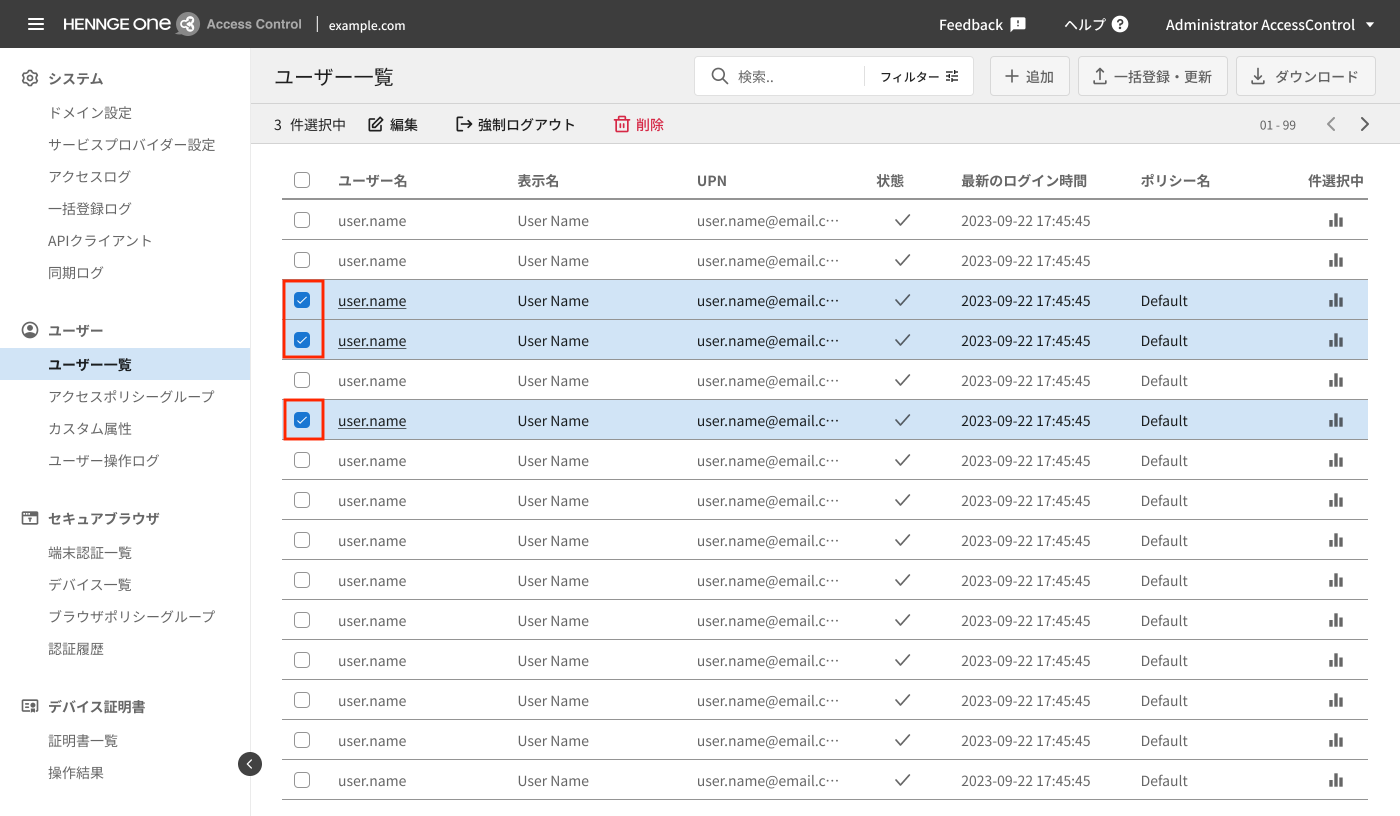This screenshot has height=816, width=1400.
Task: Sort by the 状態 column header
Action: (x=890, y=181)
